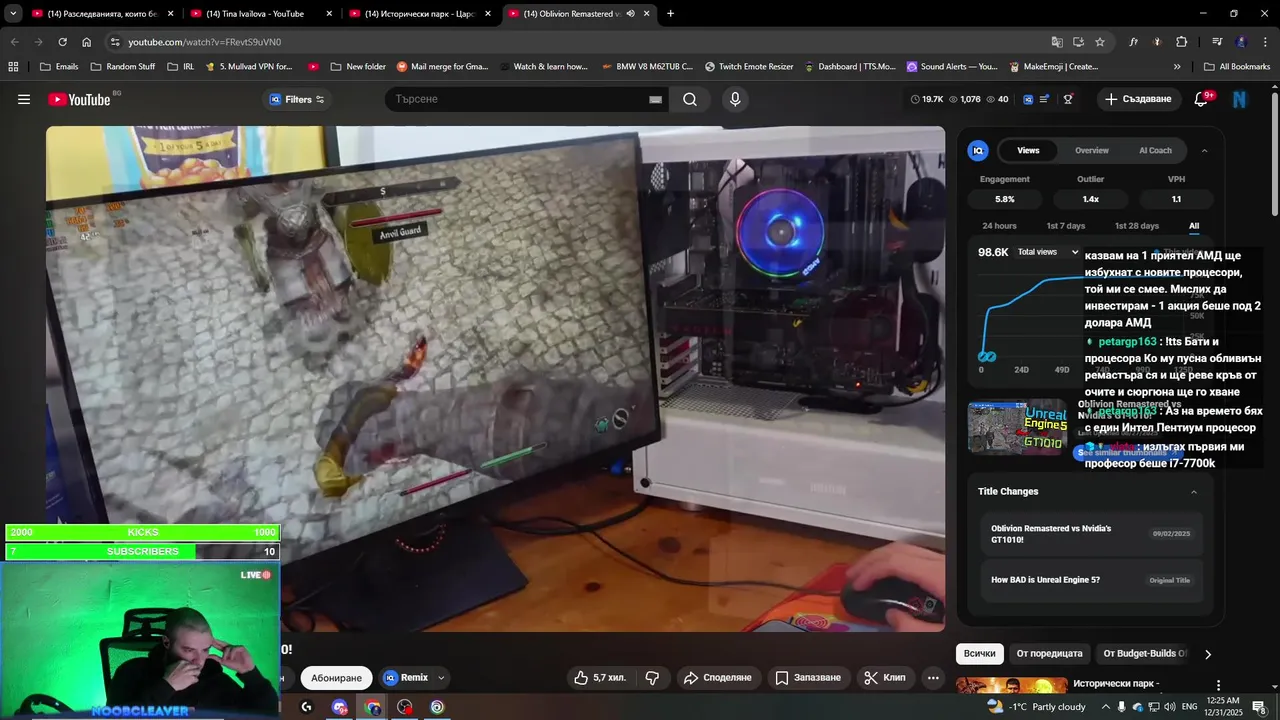Select the 24 hours time range

coord(999,226)
